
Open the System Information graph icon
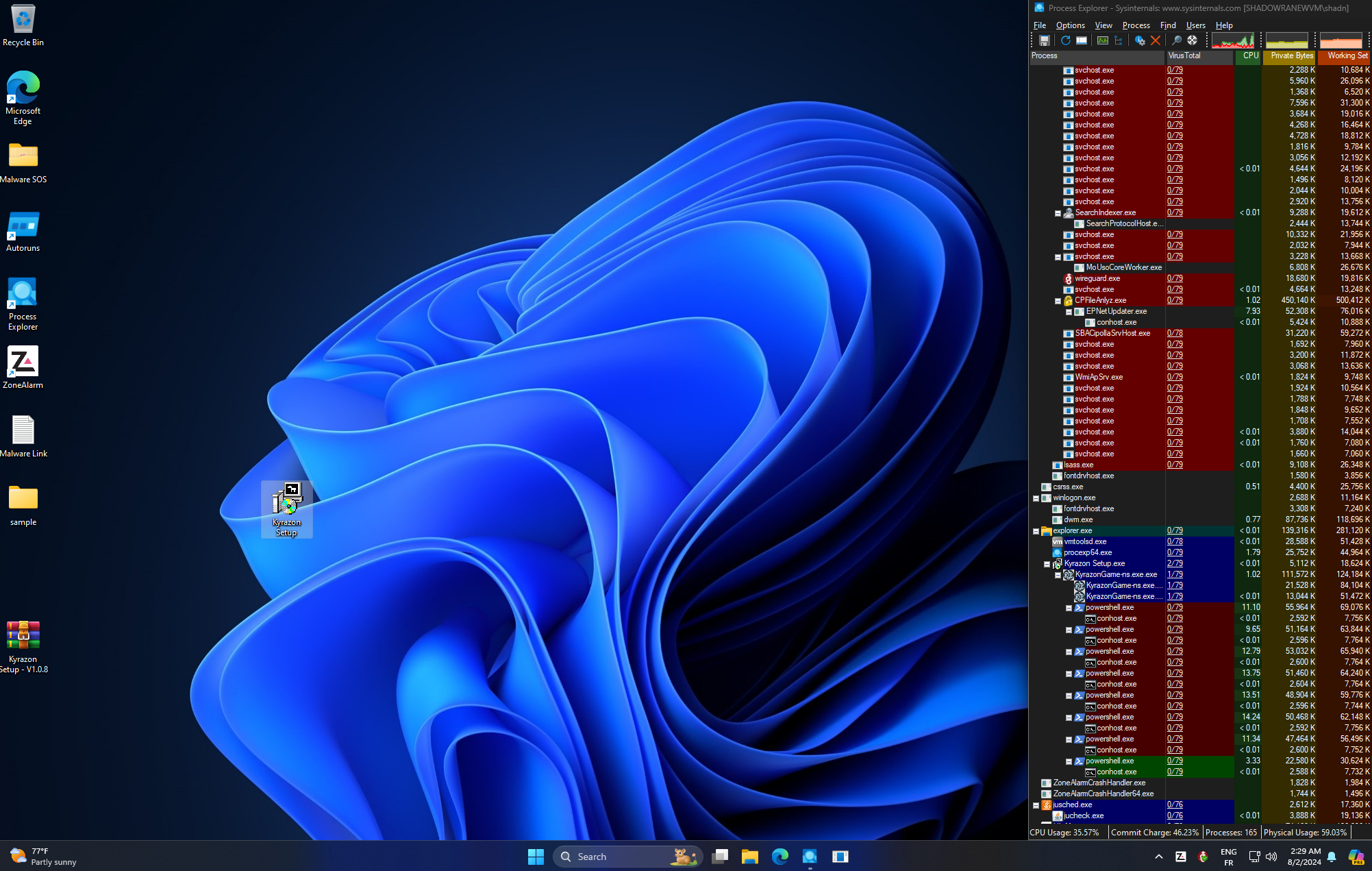tap(1102, 40)
